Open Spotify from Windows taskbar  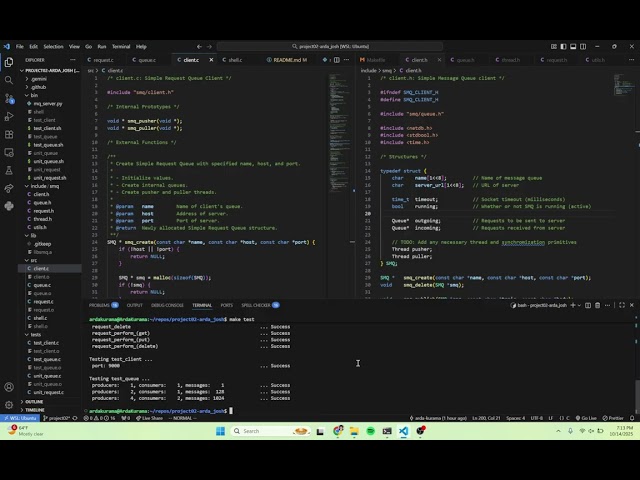pyautogui.click(x=370, y=431)
